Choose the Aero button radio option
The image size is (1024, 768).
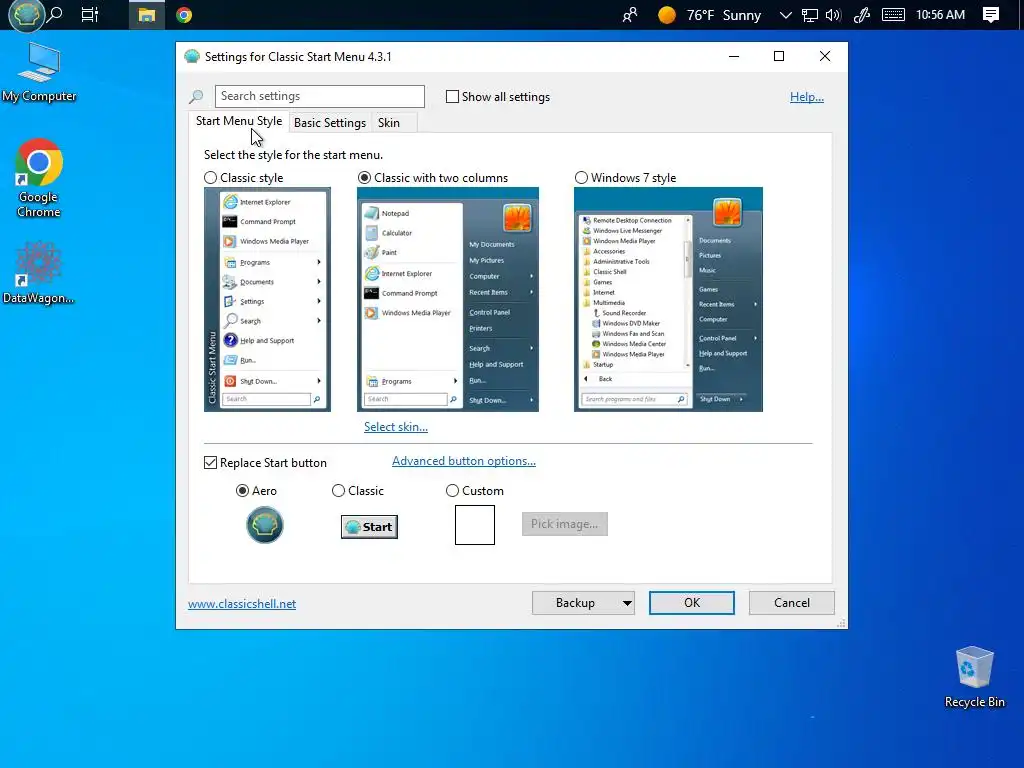[242, 490]
